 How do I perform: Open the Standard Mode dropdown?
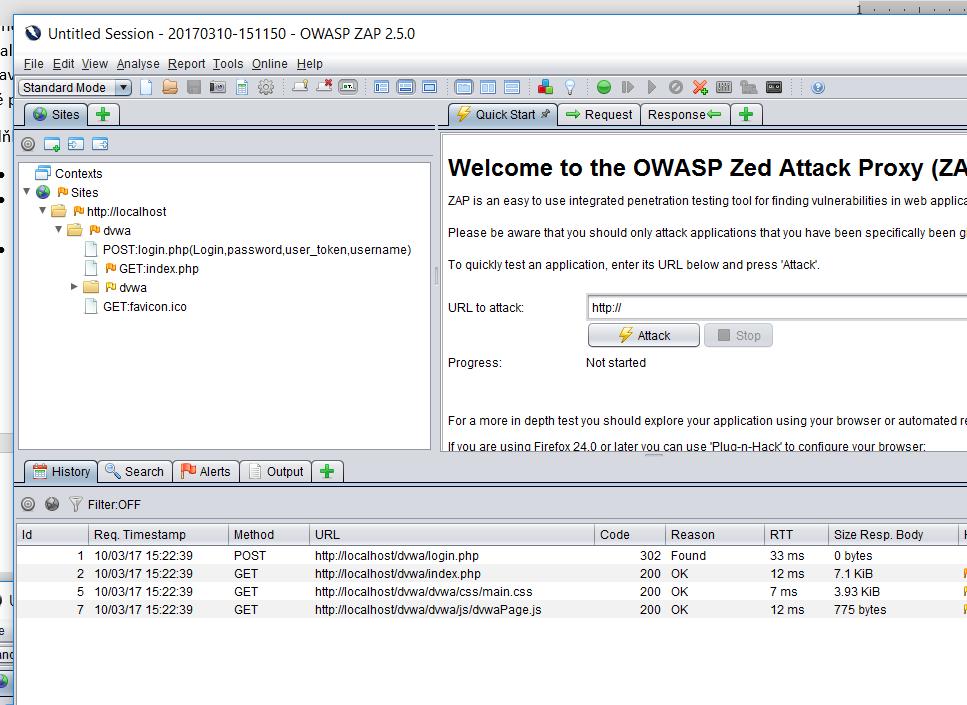tap(75, 88)
